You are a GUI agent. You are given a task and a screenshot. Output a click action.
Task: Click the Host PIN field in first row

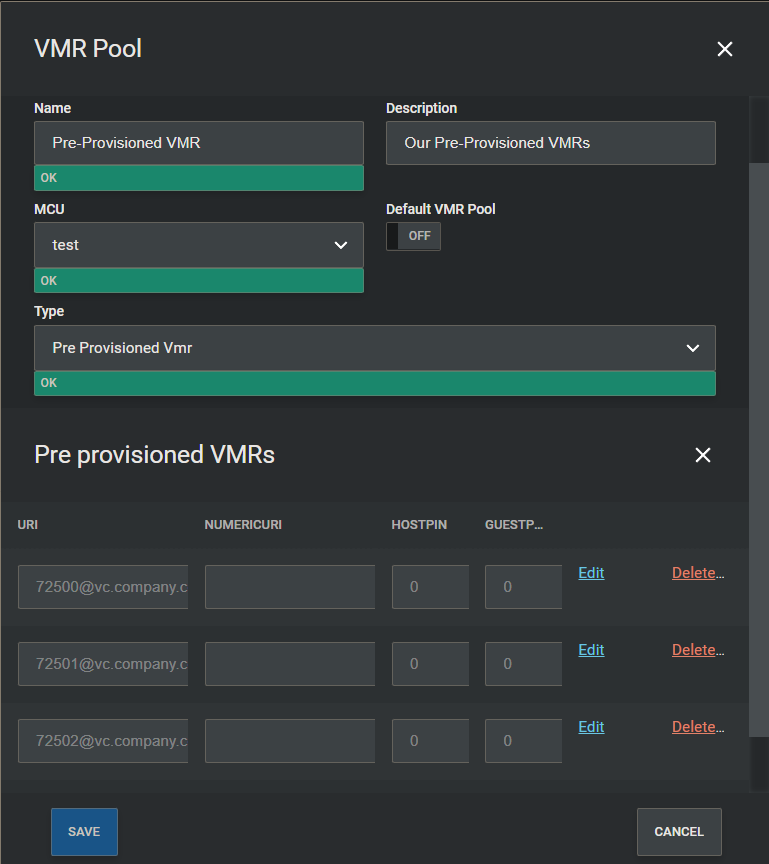[x=430, y=587]
